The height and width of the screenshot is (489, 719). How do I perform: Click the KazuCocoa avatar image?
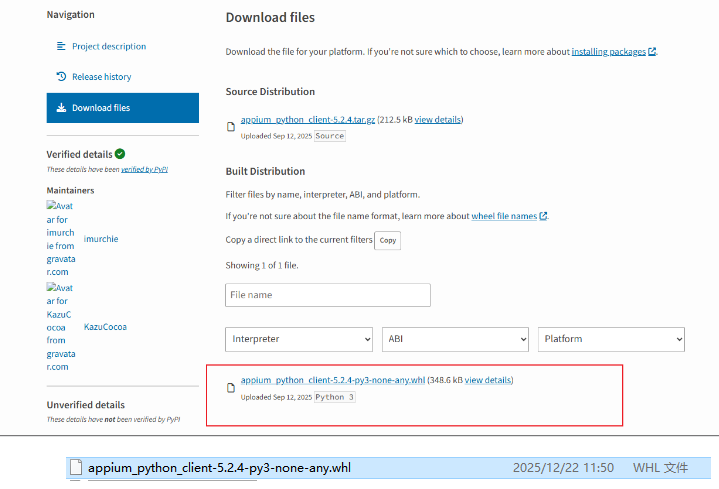click(x=61, y=327)
